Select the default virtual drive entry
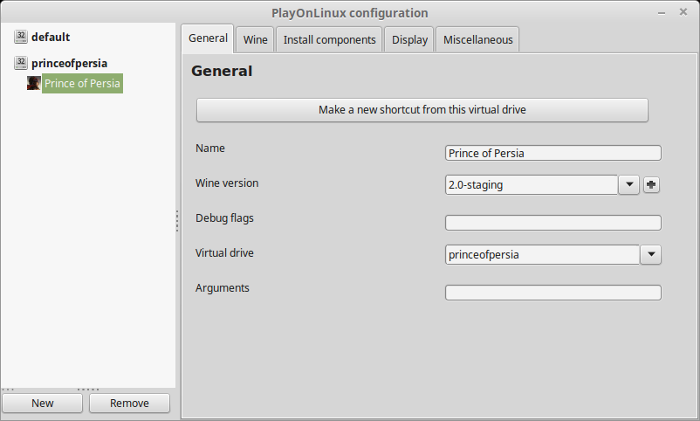 50,37
